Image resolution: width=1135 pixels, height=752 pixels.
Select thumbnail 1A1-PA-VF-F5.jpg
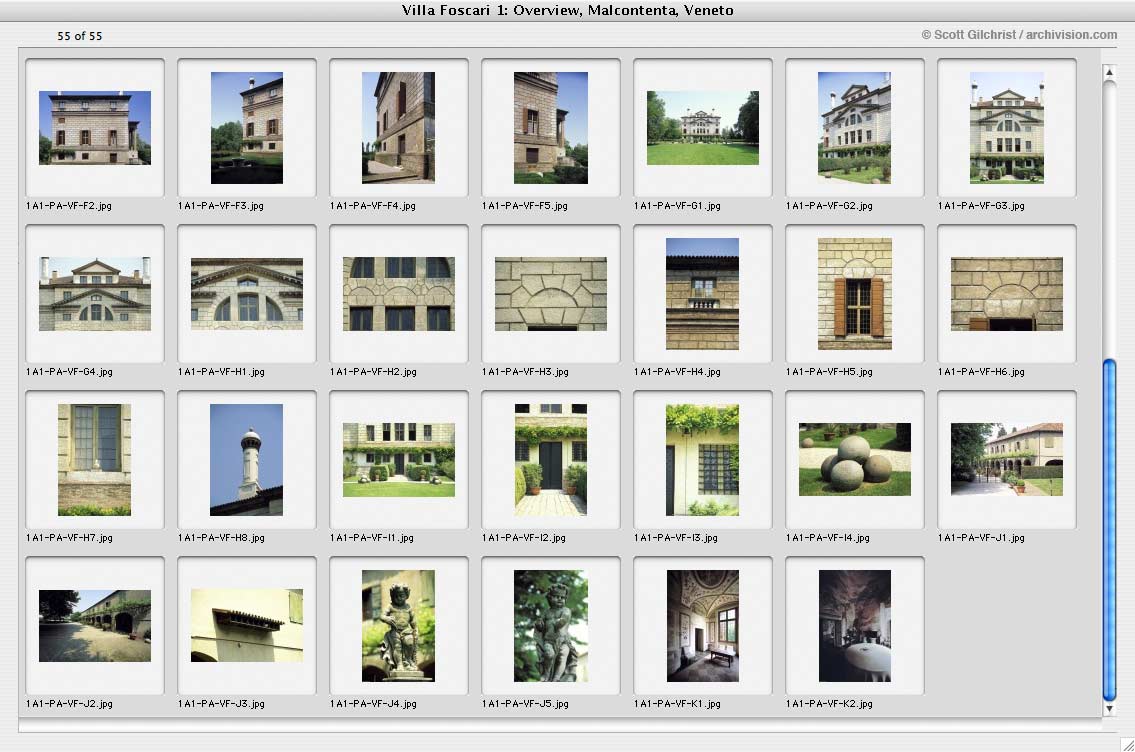[551, 127]
